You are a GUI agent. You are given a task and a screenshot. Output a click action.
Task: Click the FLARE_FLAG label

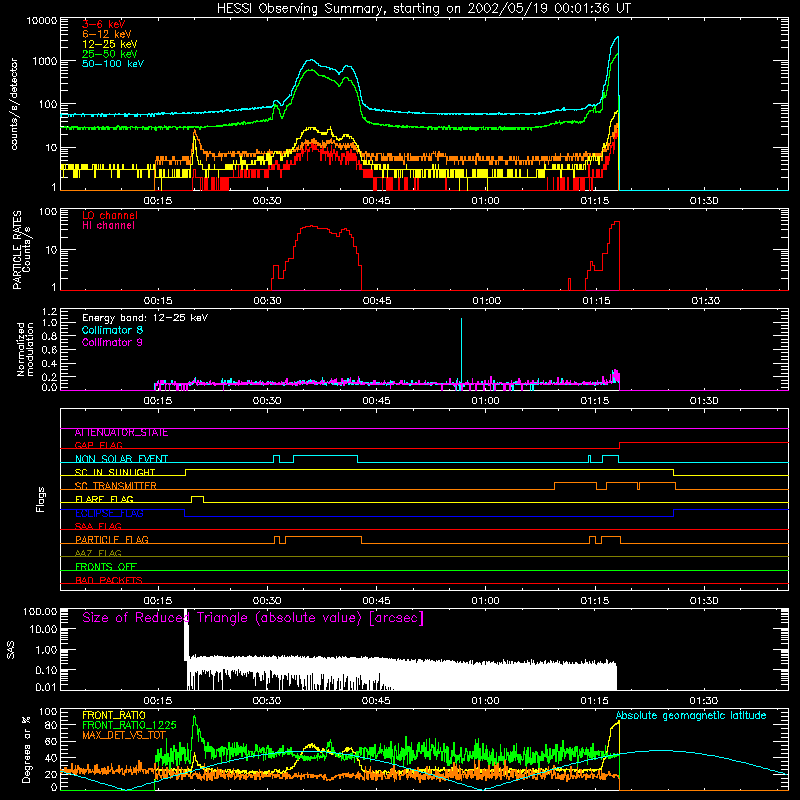pyautogui.click(x=104, y=499)
